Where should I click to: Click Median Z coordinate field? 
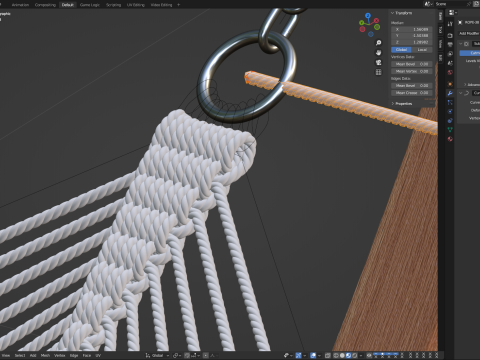(x=412, y=42)
